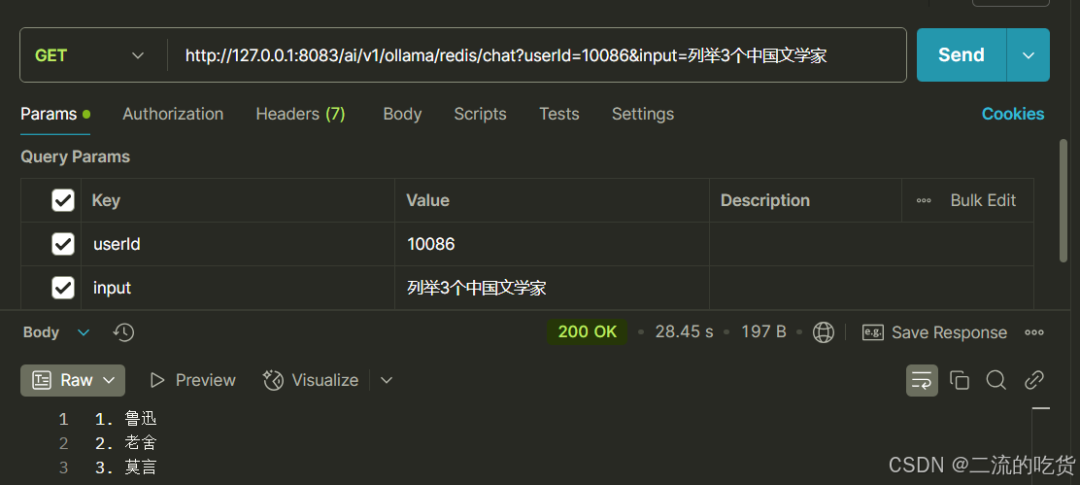Click the vertical scrollbar in the params panel
This screenshot has height=485, width=1080.
(1063, 200)
